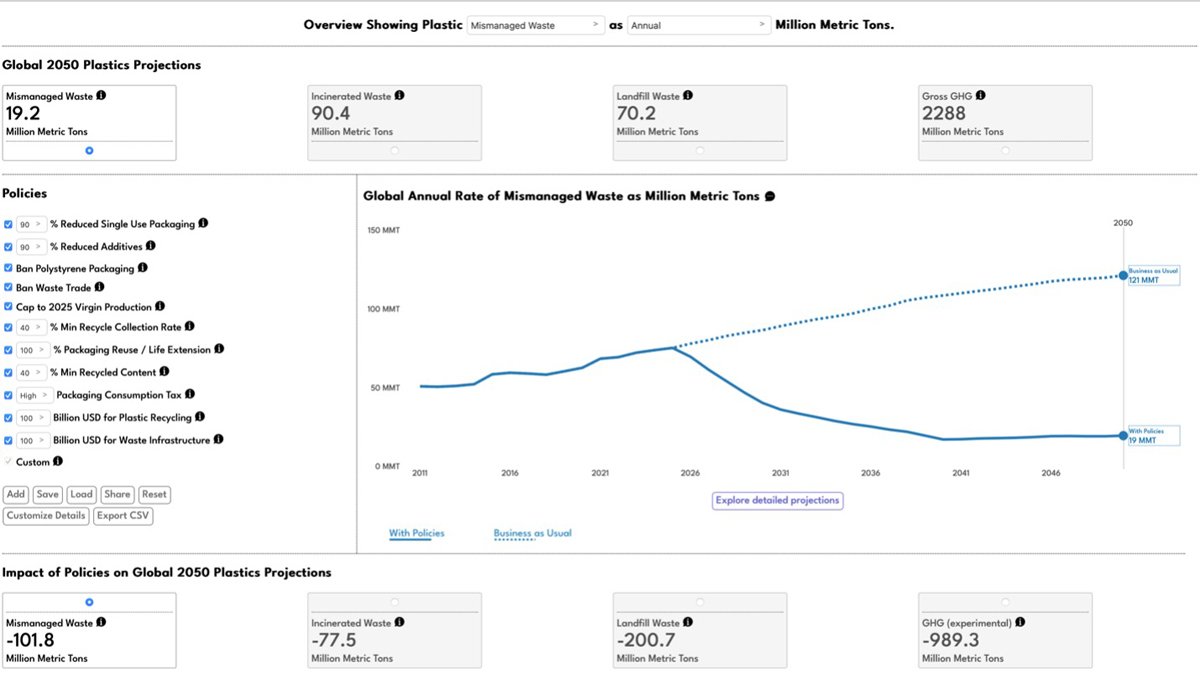Click Explore detailed projections button
Viewport: 1200px width, 686px height.
point(777,500)
